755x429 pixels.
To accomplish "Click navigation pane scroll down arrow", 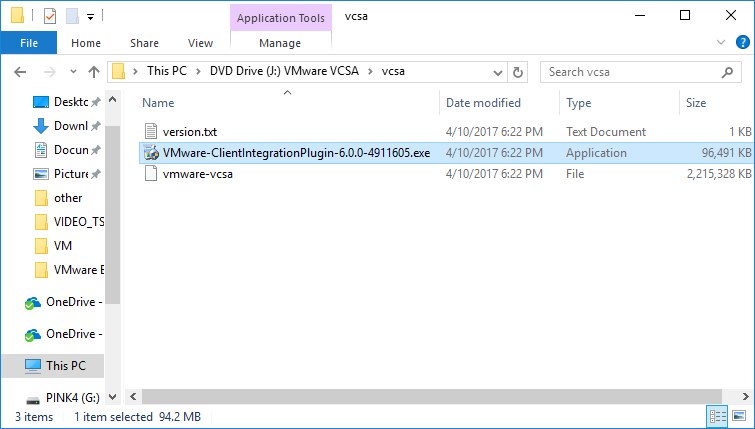I will click(x=112, y=397).
